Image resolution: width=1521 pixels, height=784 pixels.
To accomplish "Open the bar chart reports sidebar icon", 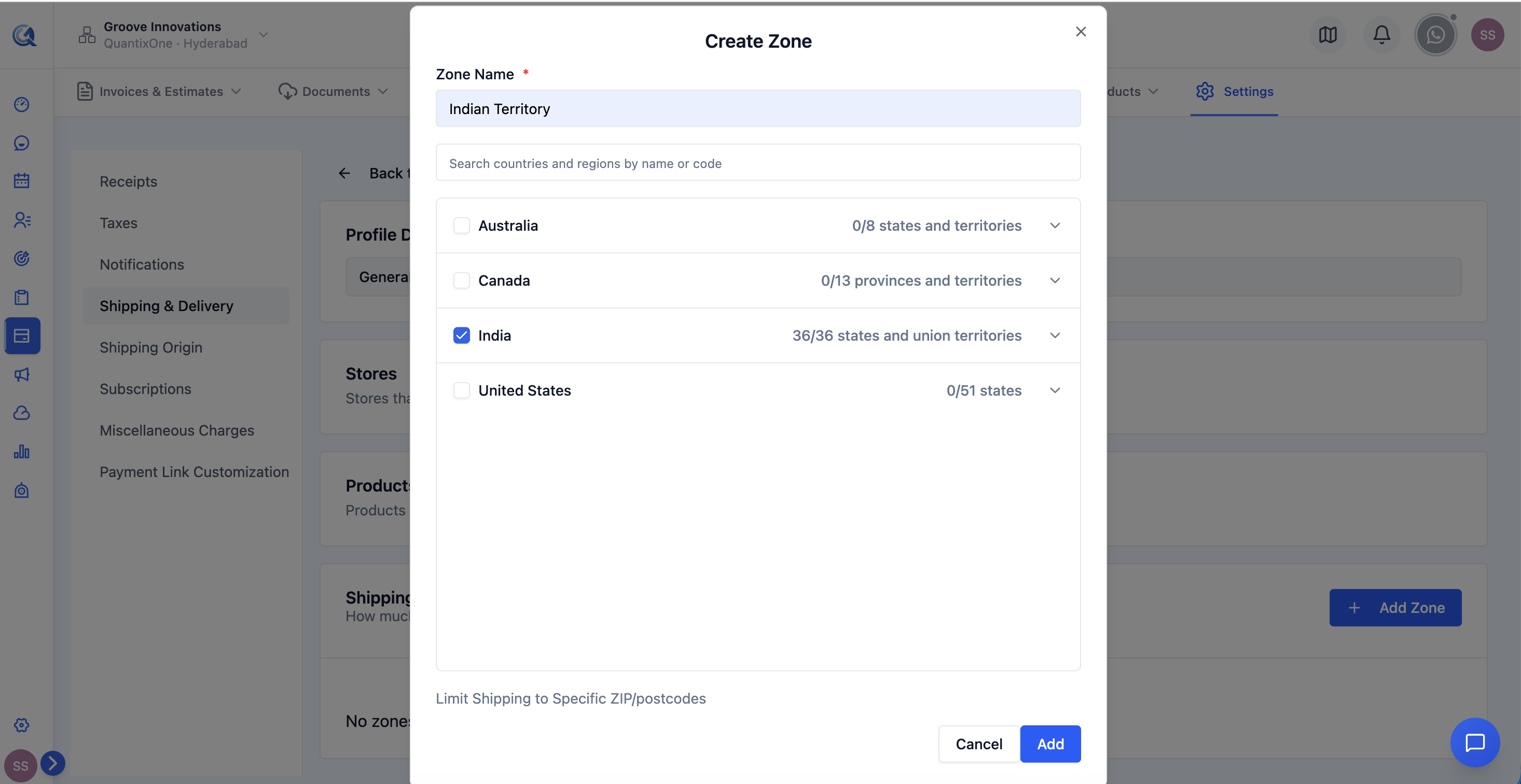I will coord(22,452).
